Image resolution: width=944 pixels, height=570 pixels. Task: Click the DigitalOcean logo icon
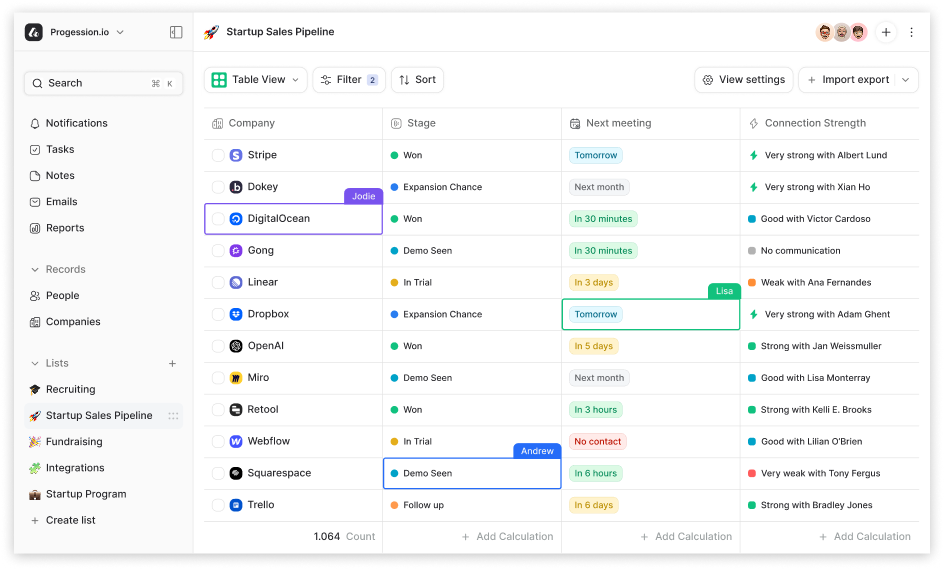click(x=236, y=218)
